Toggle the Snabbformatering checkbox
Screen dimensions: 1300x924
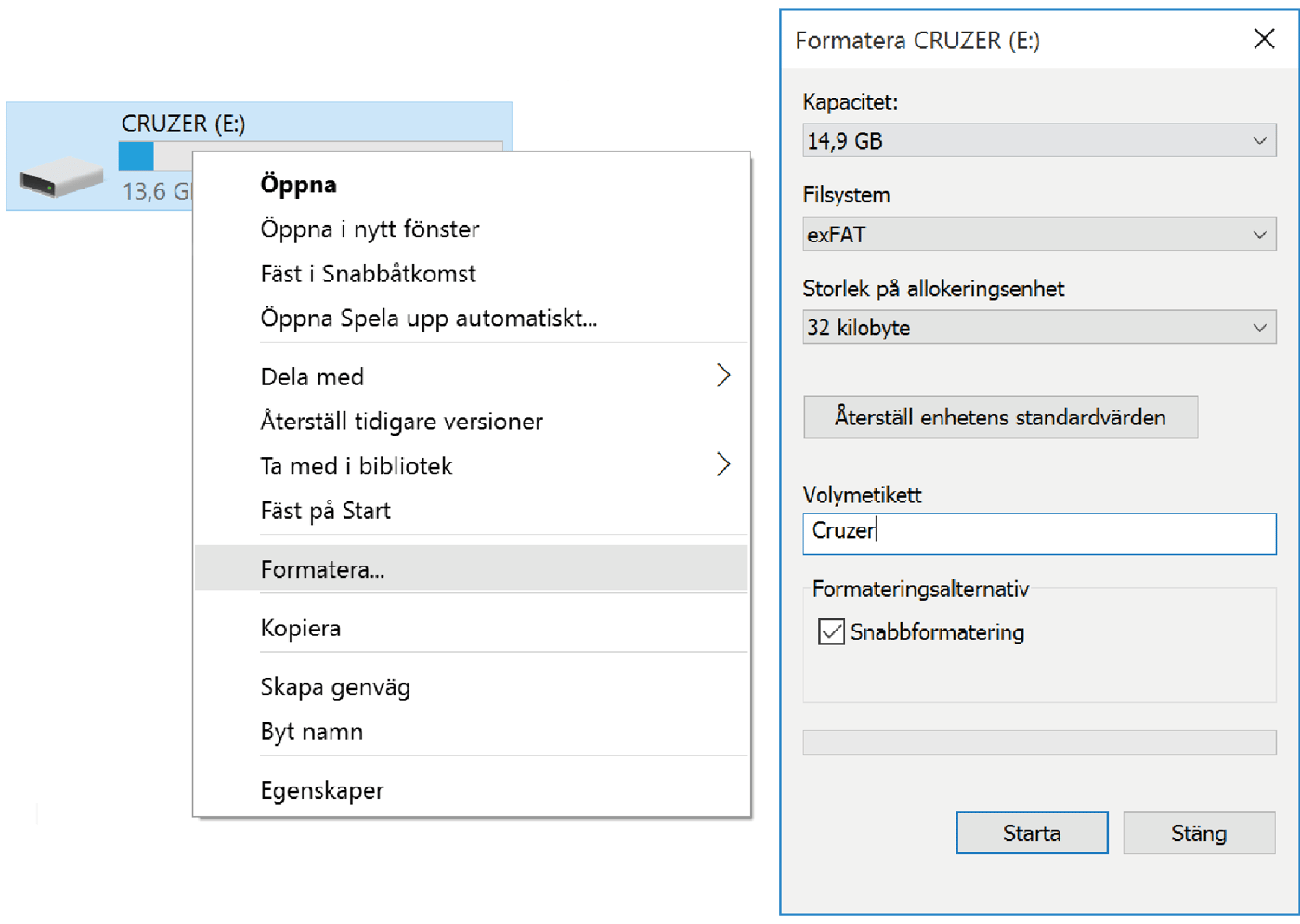click(831, 632)
